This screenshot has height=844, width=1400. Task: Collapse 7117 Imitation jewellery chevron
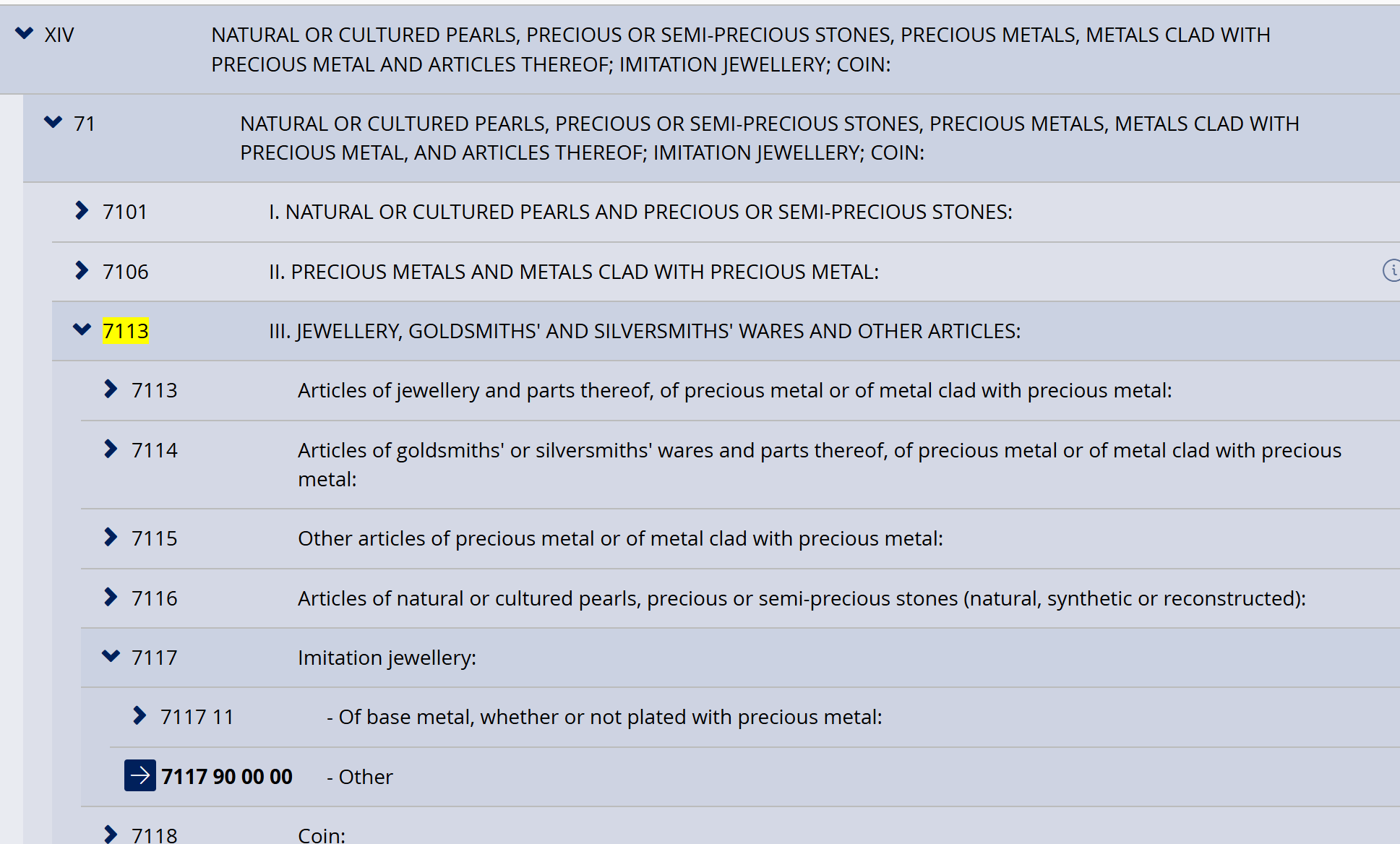111,656
